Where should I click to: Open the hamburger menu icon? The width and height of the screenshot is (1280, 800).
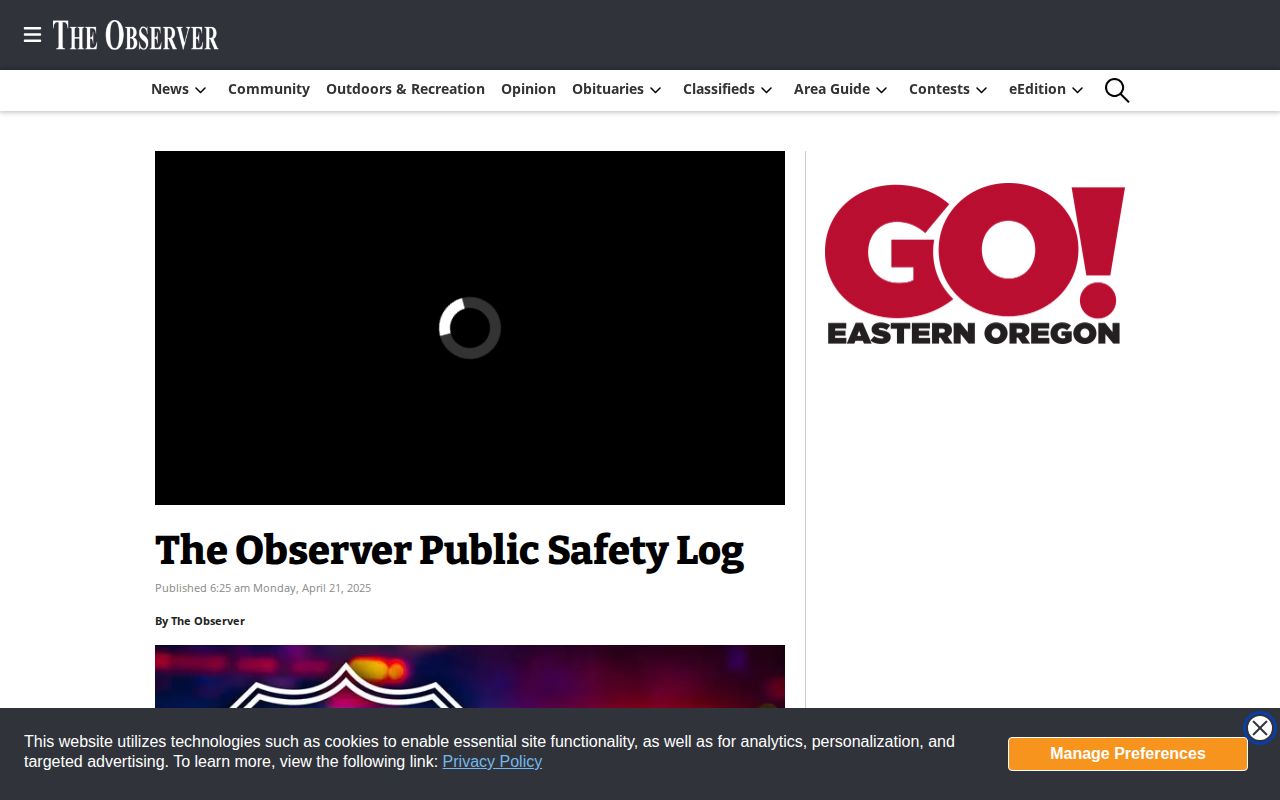(32, 35)
